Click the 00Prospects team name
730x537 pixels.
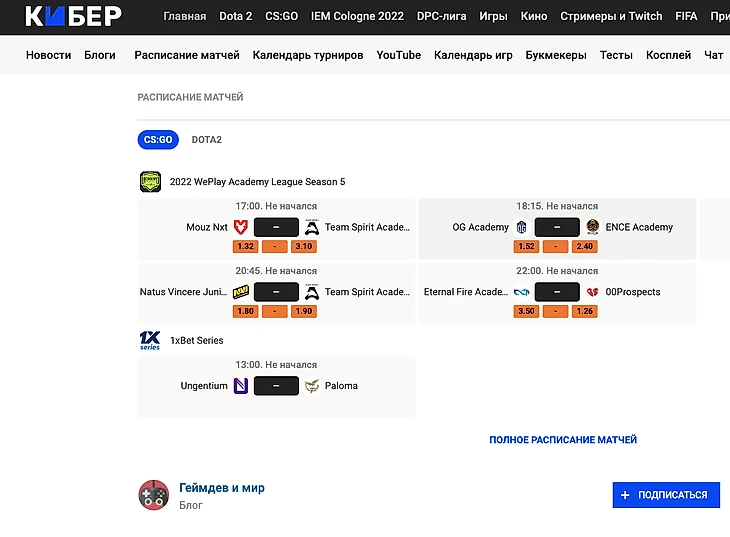click(633, 292)
